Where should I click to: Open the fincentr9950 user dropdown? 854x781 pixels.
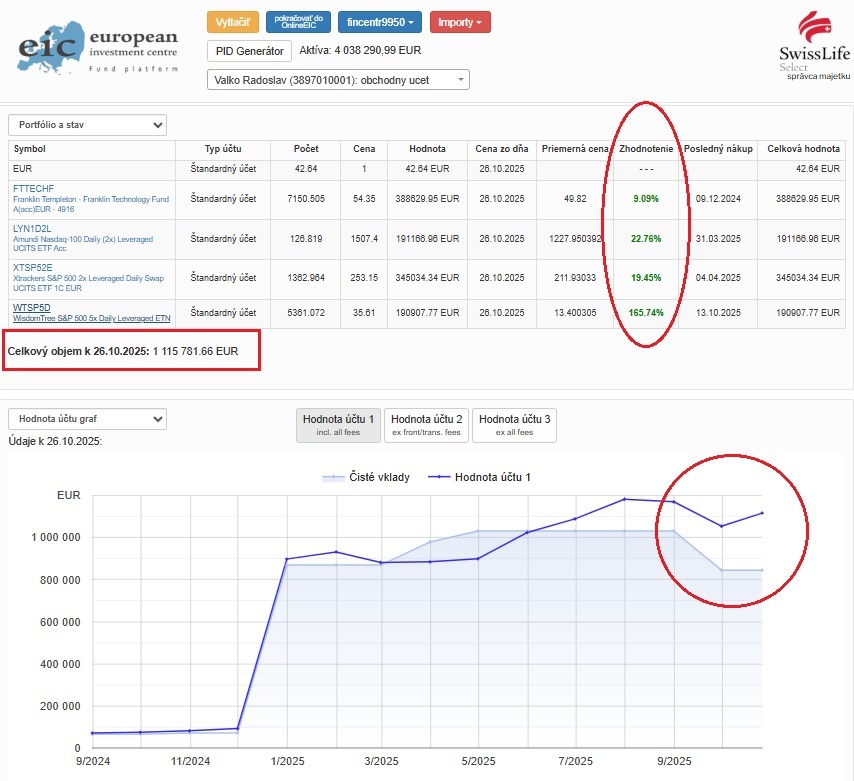tap(380, 22)
